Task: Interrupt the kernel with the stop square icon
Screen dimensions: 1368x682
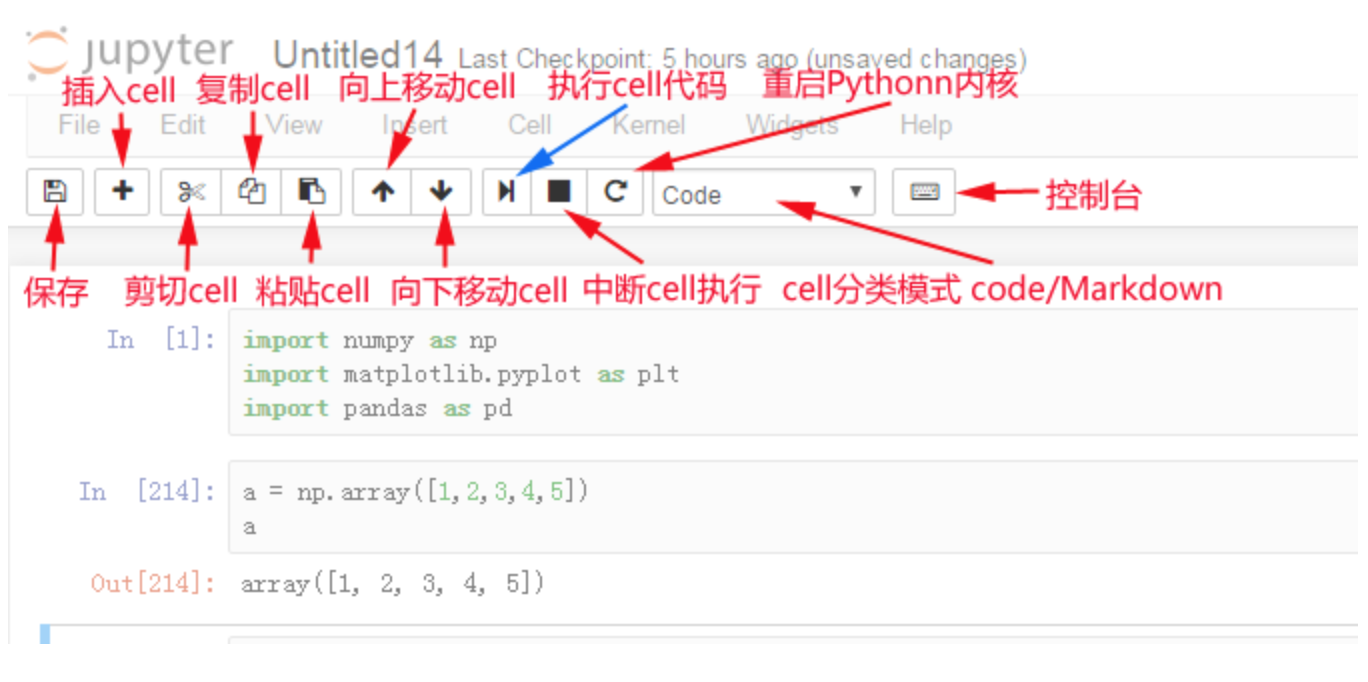Action: [x=559, y=191]
